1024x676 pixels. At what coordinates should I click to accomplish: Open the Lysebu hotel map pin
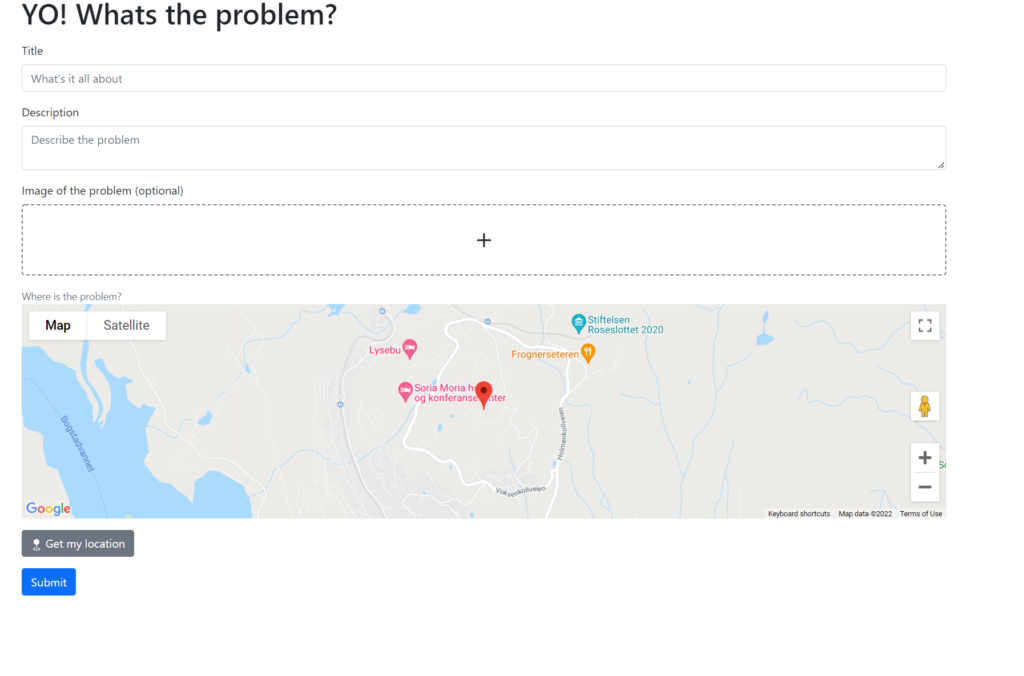(409, 349)
